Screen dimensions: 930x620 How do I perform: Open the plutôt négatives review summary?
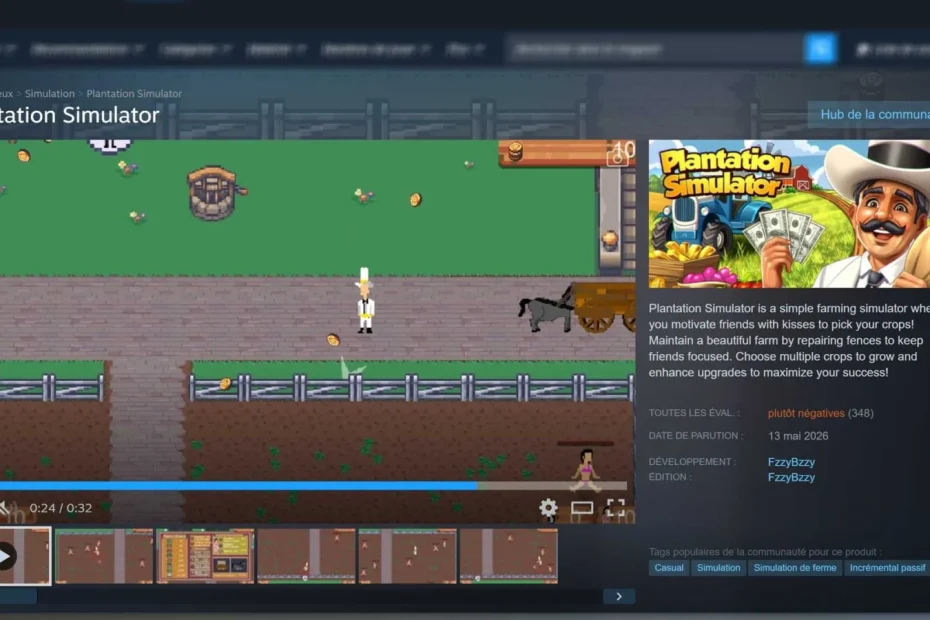[x=805, y=413]
